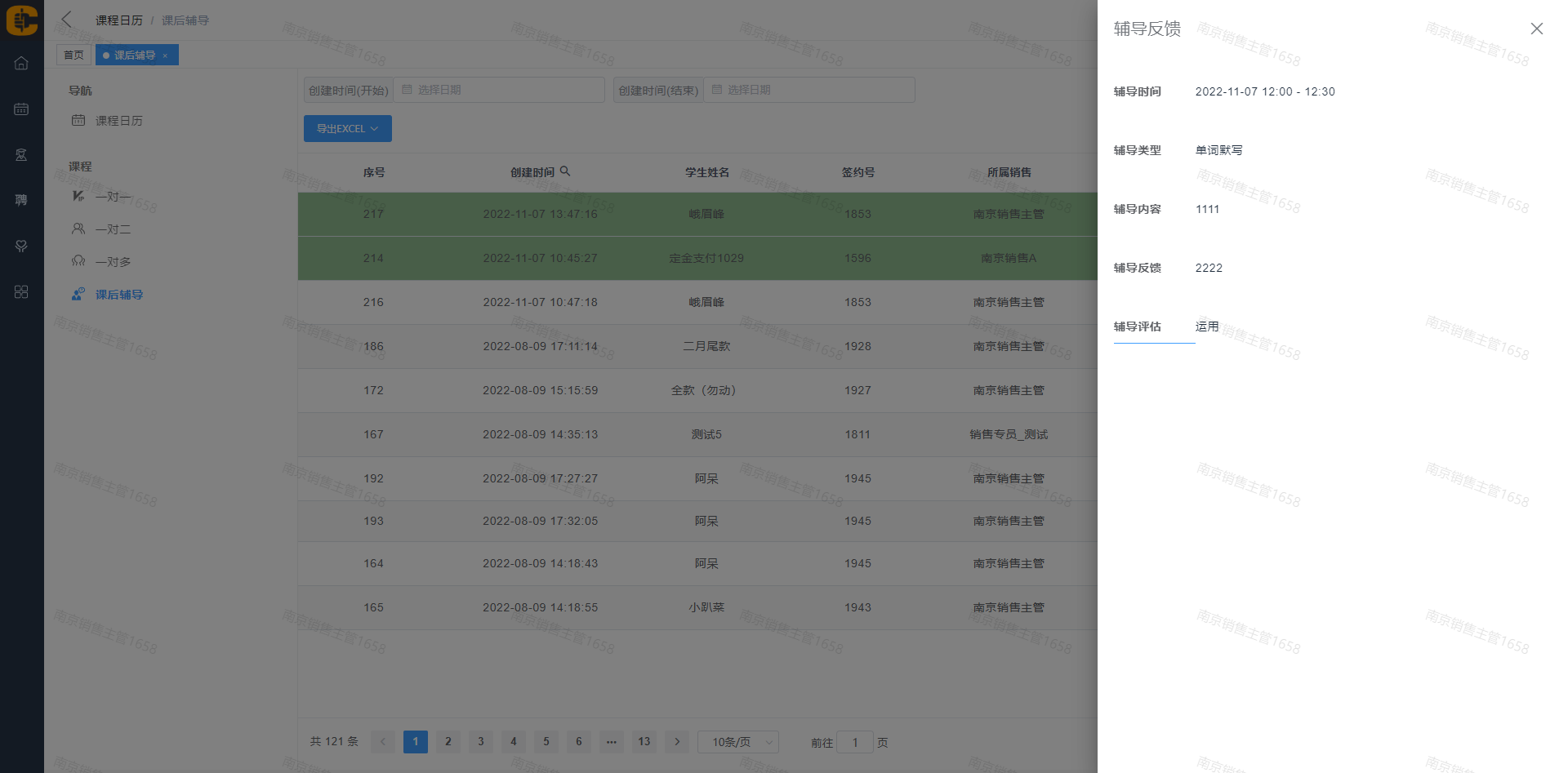
Task: Click the home icon in left sidebar
Action: point(21,64)
